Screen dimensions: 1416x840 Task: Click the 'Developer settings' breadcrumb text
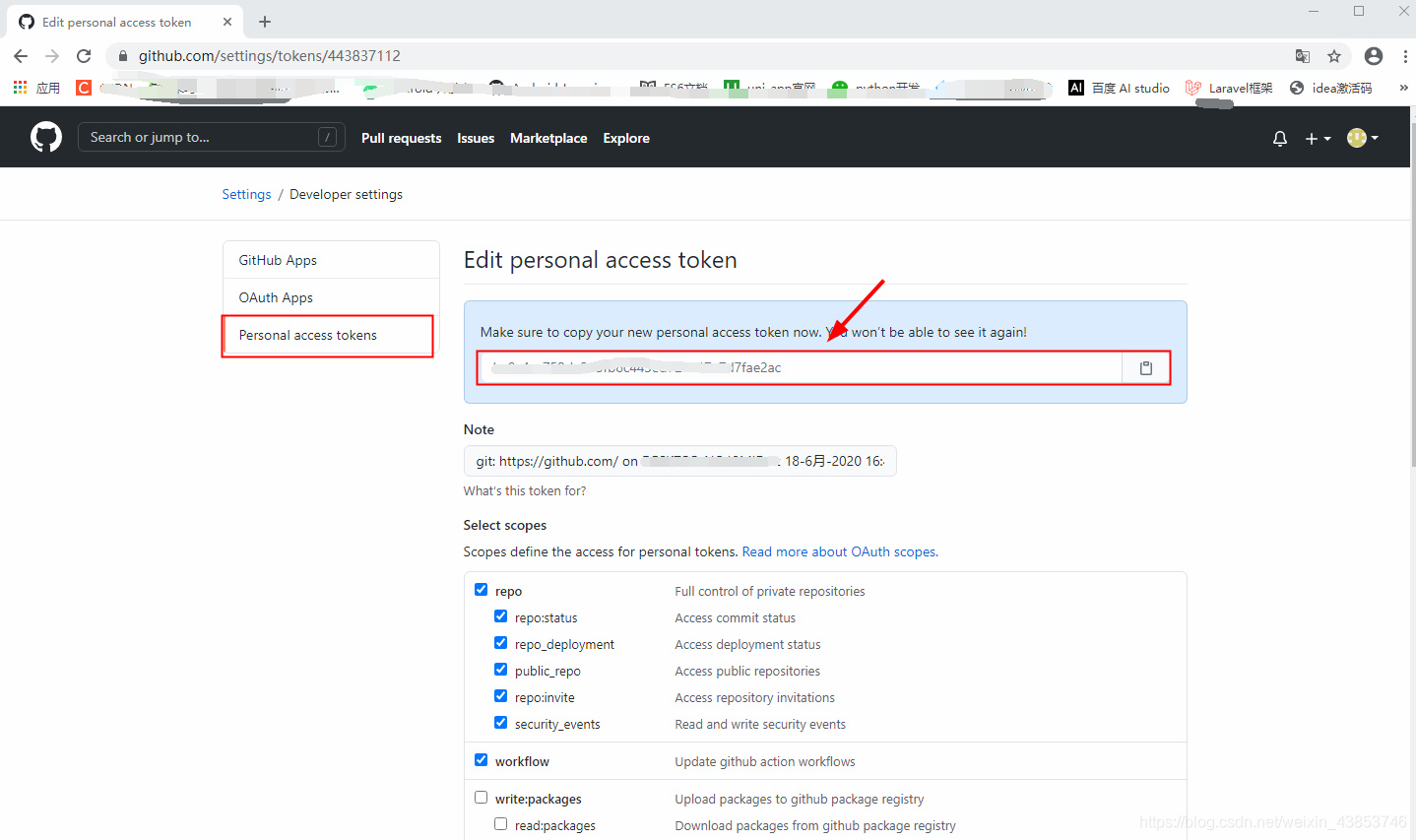(346, 194)
